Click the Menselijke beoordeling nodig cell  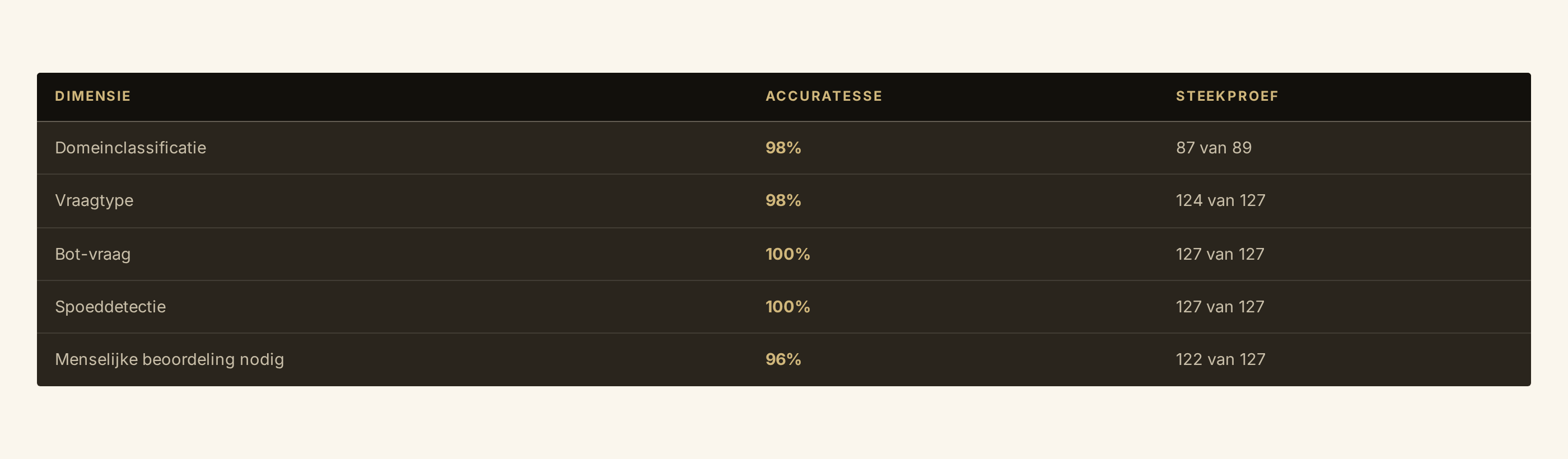point(169,360)
